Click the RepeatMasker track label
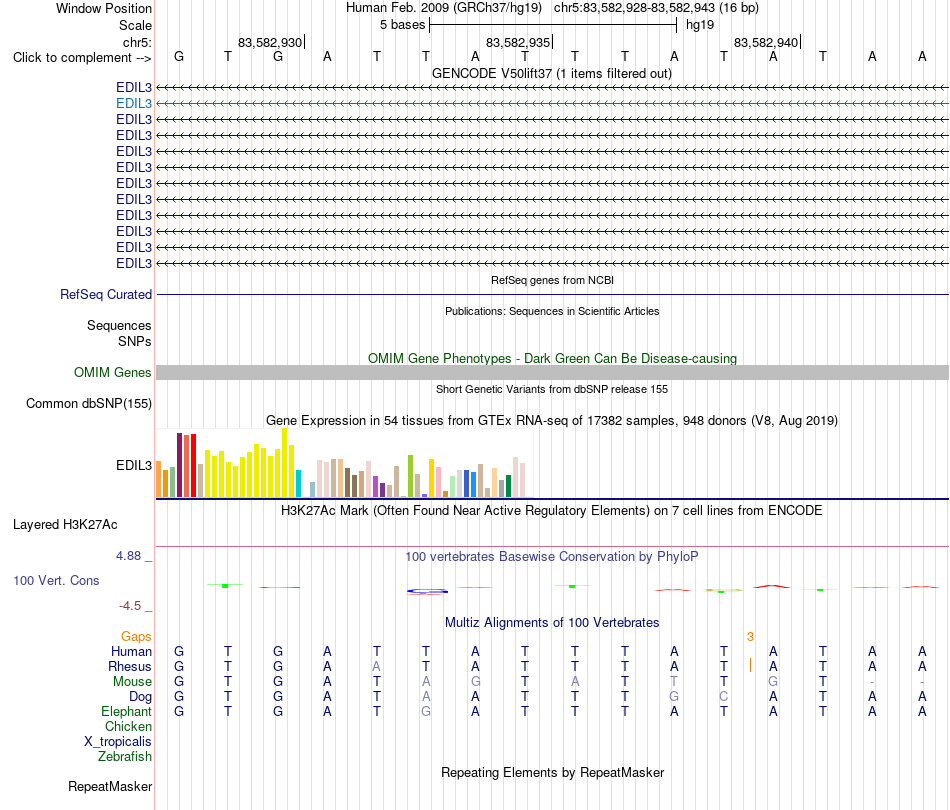This screenshot has width=950, height=810. click(110, 786)
